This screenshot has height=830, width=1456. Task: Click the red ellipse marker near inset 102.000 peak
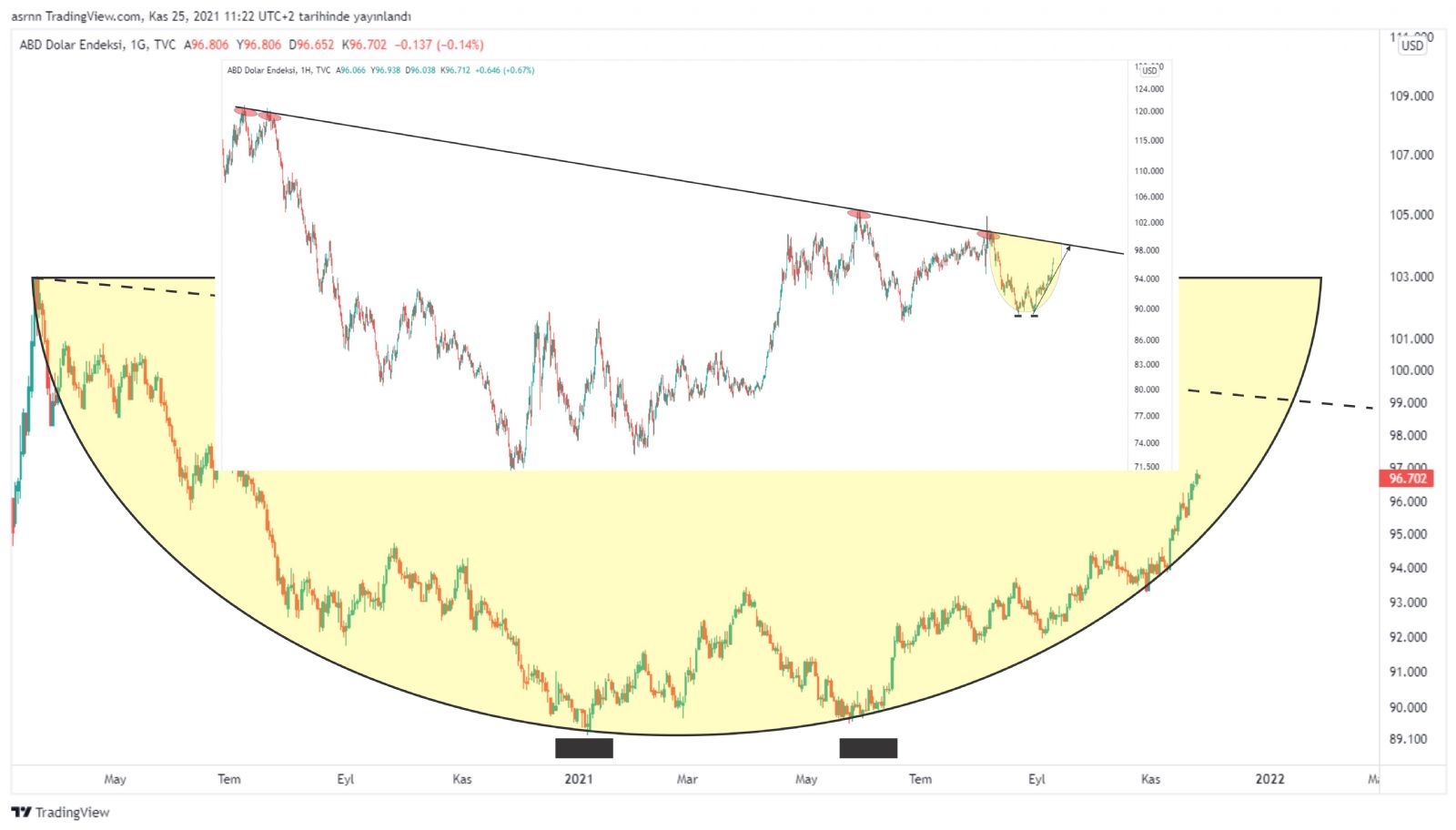pyautogui.click(x=859, y=215)
